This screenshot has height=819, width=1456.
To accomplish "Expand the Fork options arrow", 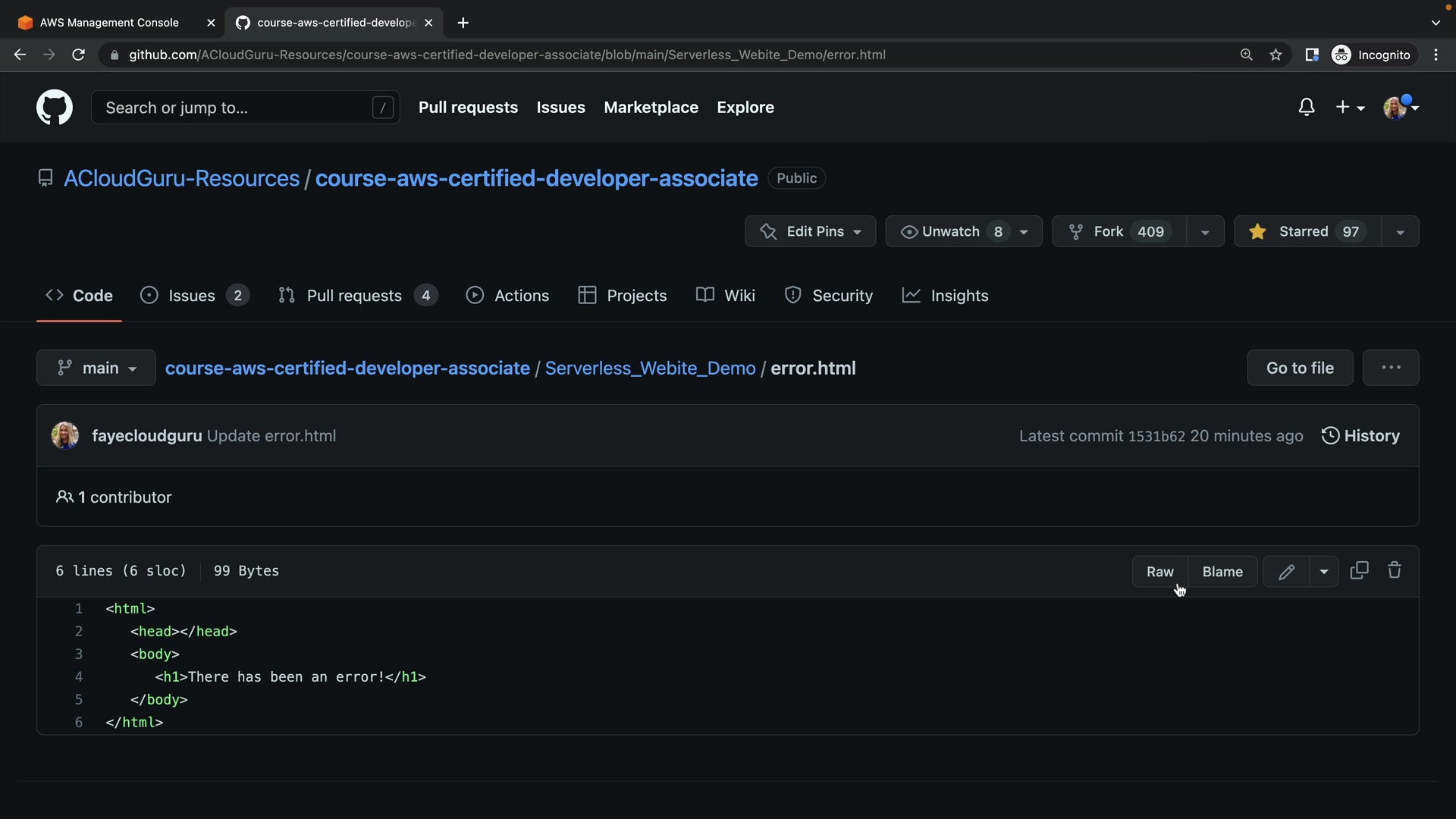I will point(1205,231).
